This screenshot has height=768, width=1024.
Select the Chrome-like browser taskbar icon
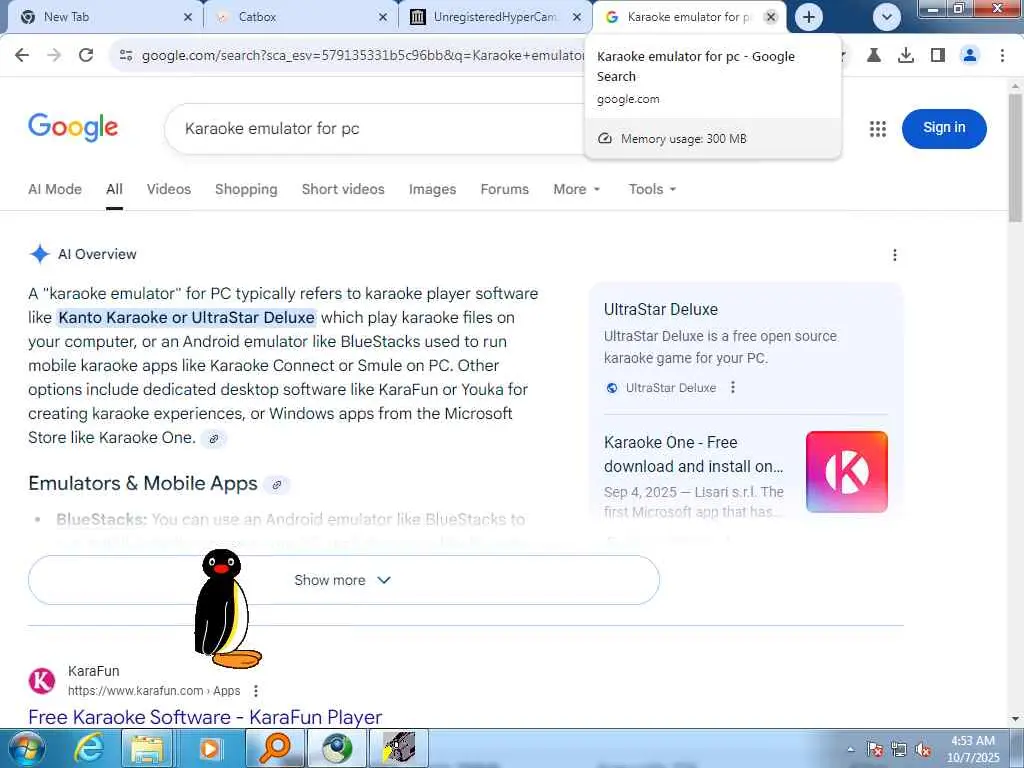(x=336, y=748)
